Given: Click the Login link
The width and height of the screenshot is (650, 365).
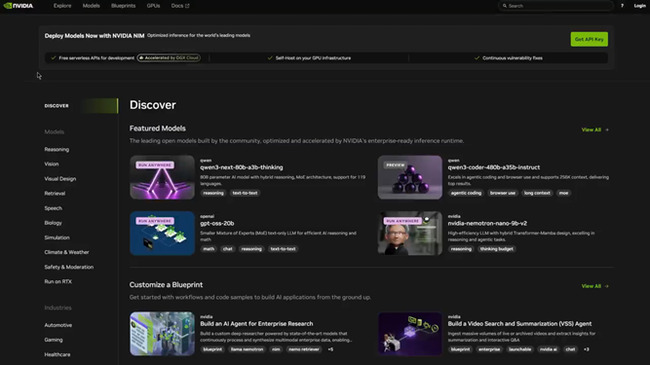Looking at the screenshot, I should click(640, 6).
